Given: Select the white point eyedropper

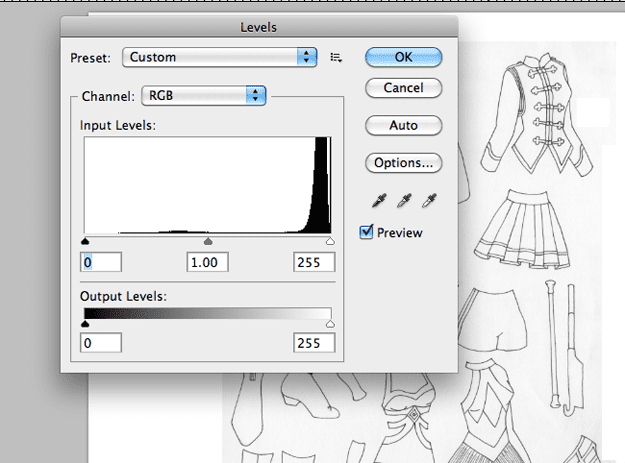Looking at the screenshot, I should [429, 200].
